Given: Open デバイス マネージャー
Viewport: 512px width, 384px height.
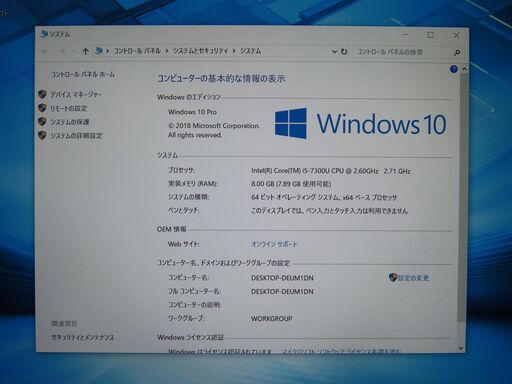Looking at the screenshot, I should point(76,95).
